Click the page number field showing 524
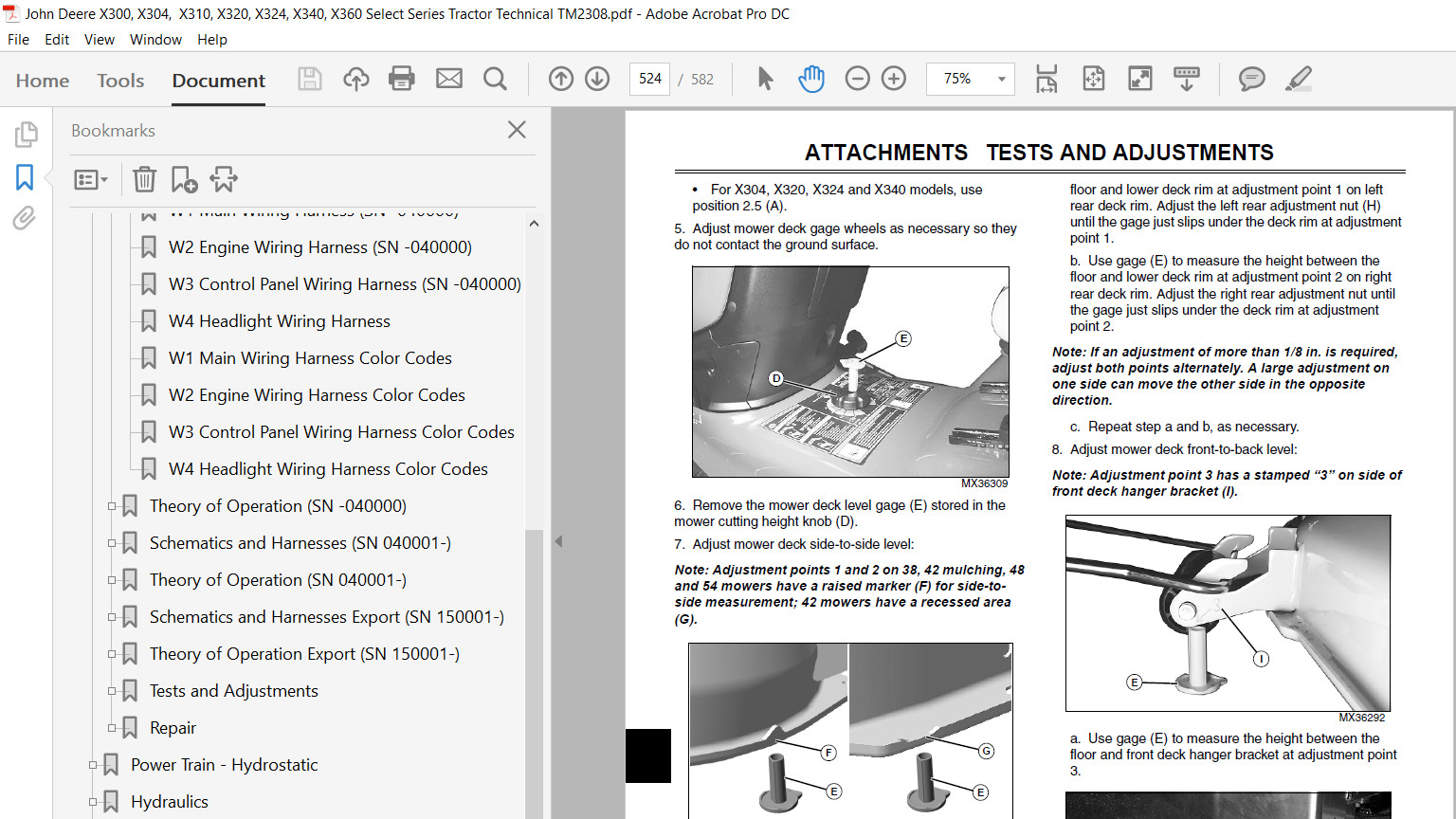This screenshot has height=819, width=1456. click(650, 79)
